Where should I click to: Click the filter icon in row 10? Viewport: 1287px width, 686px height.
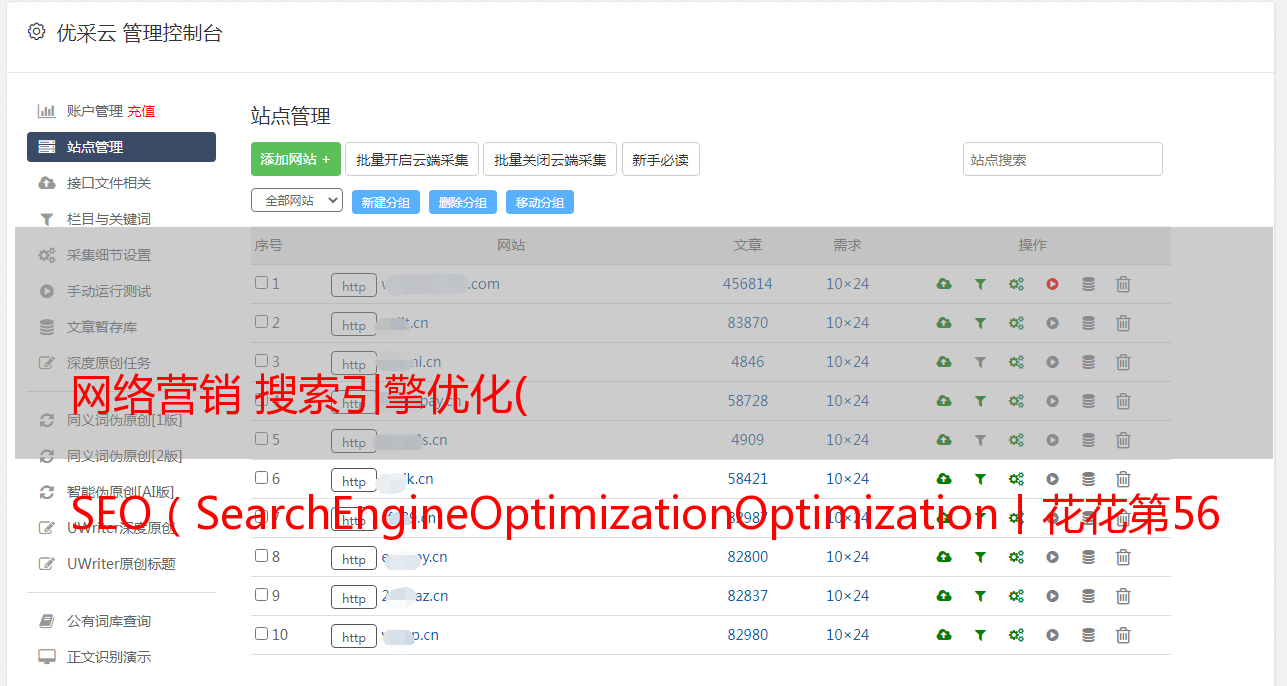[980, 635]
